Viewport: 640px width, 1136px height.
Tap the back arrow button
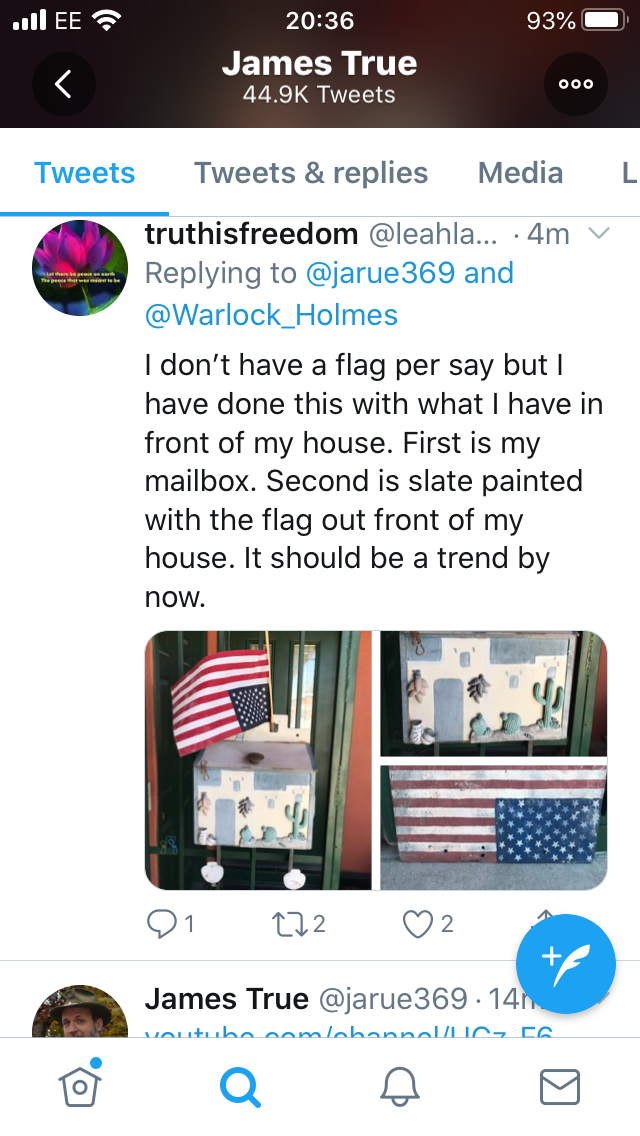coord(64,84)
